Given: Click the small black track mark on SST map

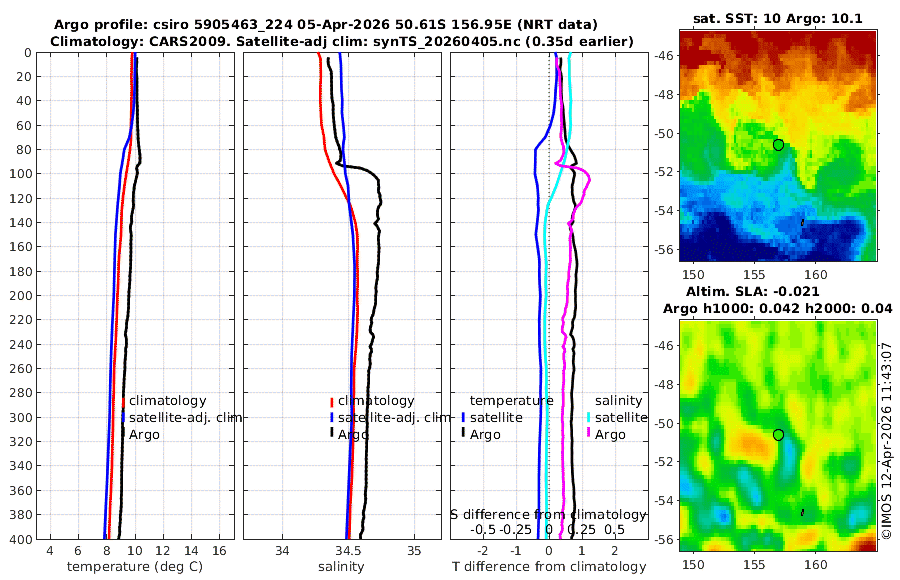Looking at the screenshot, I should click(x=802, y=222).
